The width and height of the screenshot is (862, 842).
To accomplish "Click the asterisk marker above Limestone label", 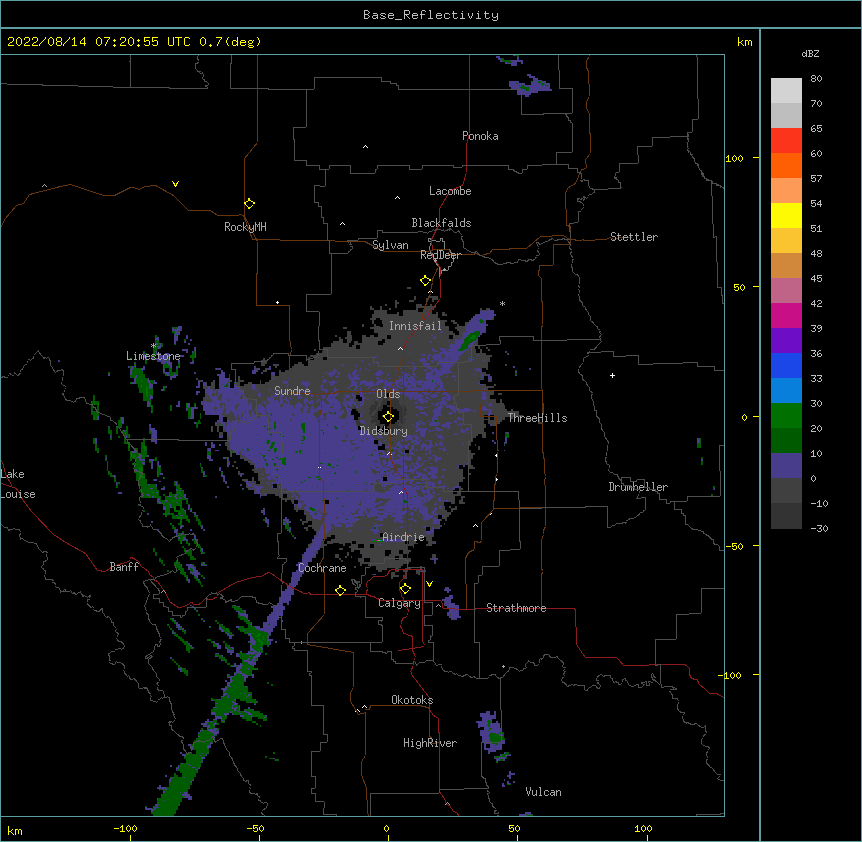I will click(x=154, y=346).
